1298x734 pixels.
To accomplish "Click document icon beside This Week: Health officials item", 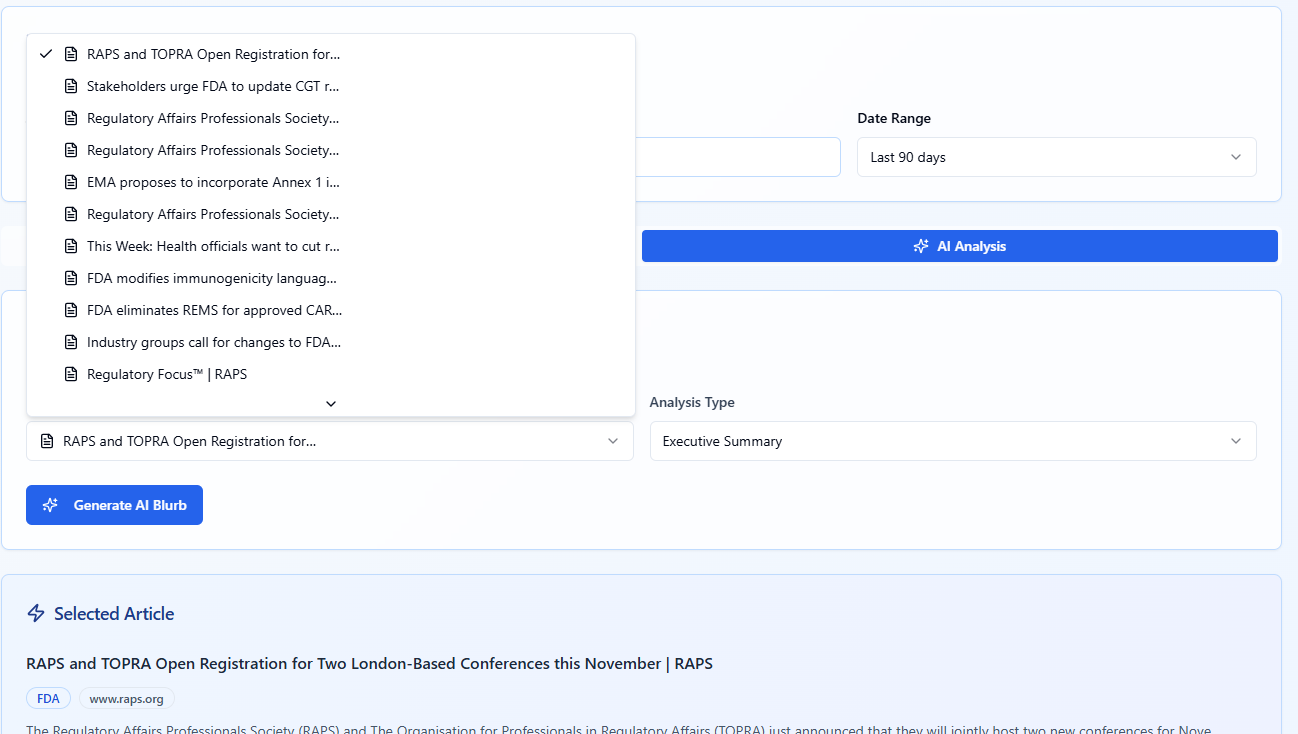I will pos(71,246).
